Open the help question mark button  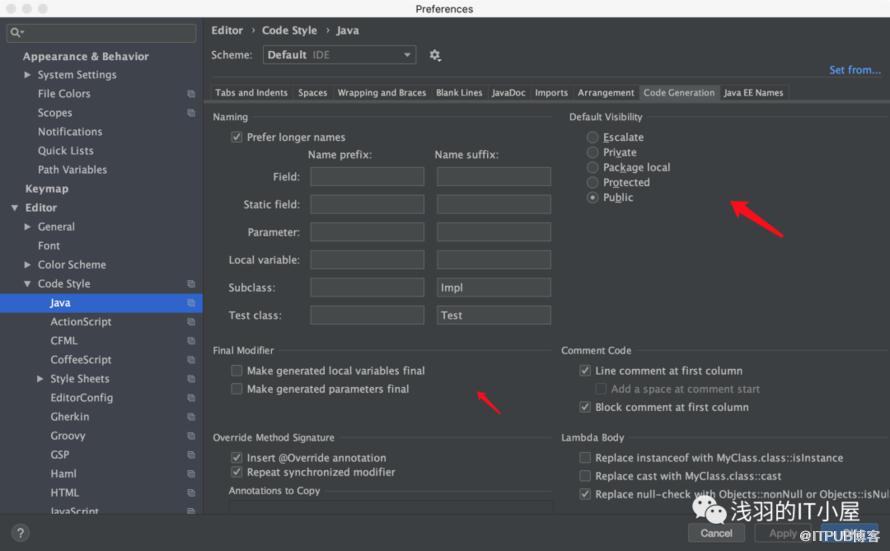pos(20,533)
